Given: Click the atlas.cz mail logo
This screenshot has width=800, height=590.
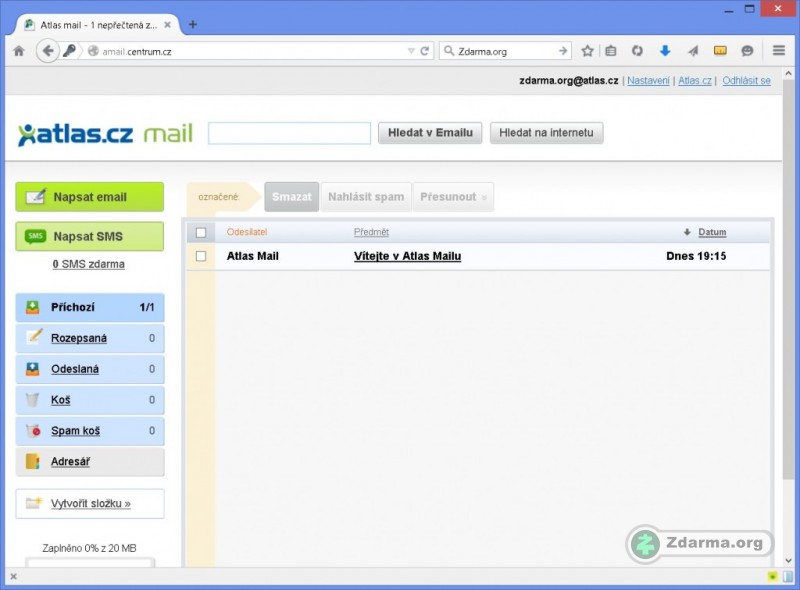Looking at the screenshot, I should click(105, 134).
